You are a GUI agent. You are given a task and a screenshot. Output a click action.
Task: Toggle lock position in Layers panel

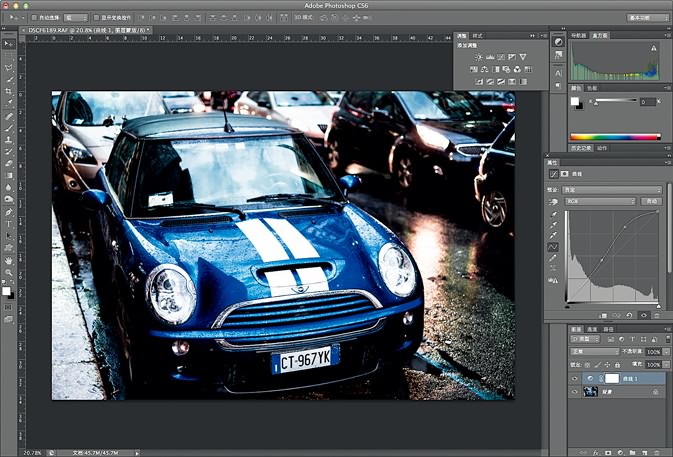pos(607,365)
